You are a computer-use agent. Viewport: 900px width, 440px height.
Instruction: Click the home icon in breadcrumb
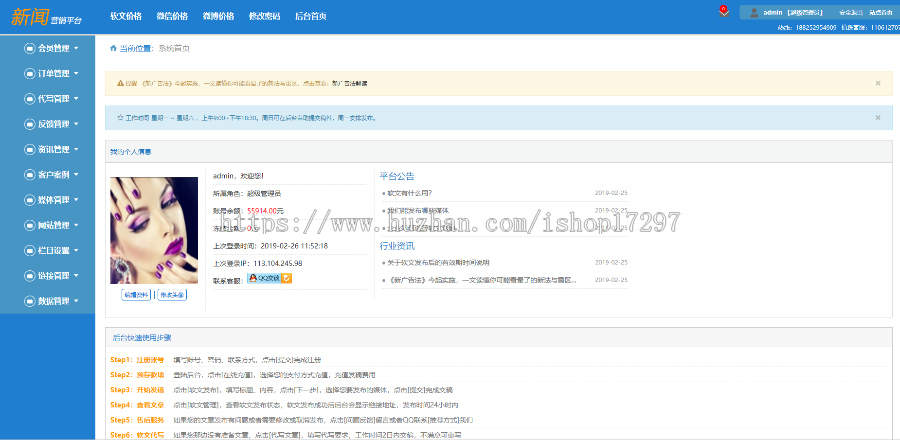tap(113, 49)
